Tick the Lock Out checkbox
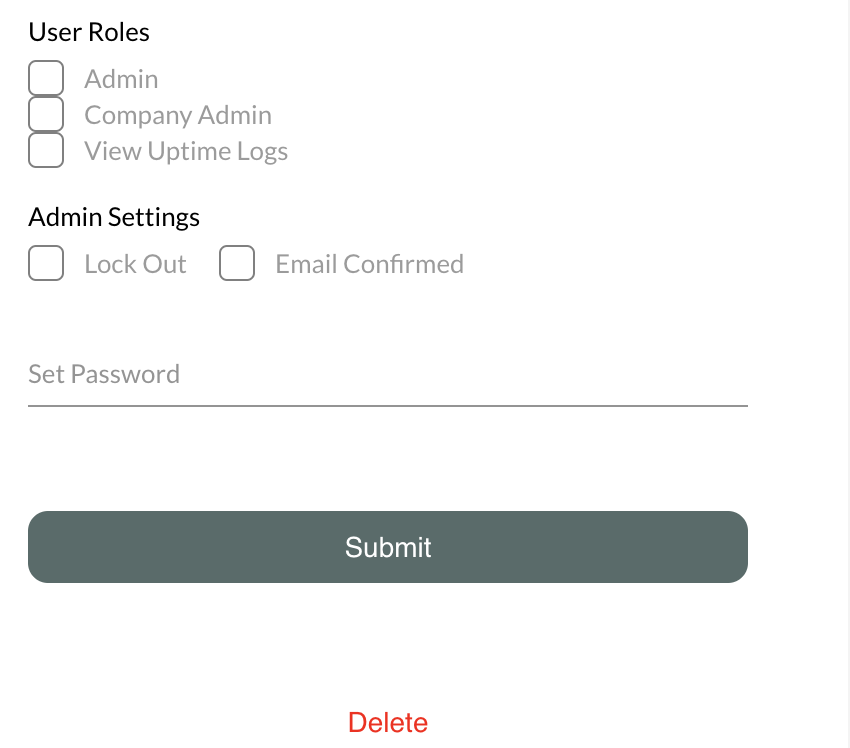This screenshot has width=850, height=748. pos(46,264)
